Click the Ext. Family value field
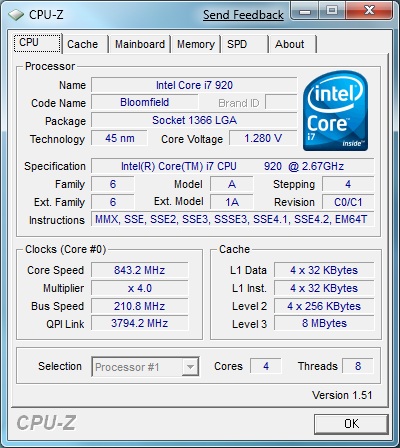400x448 pixels. [113, 202]
